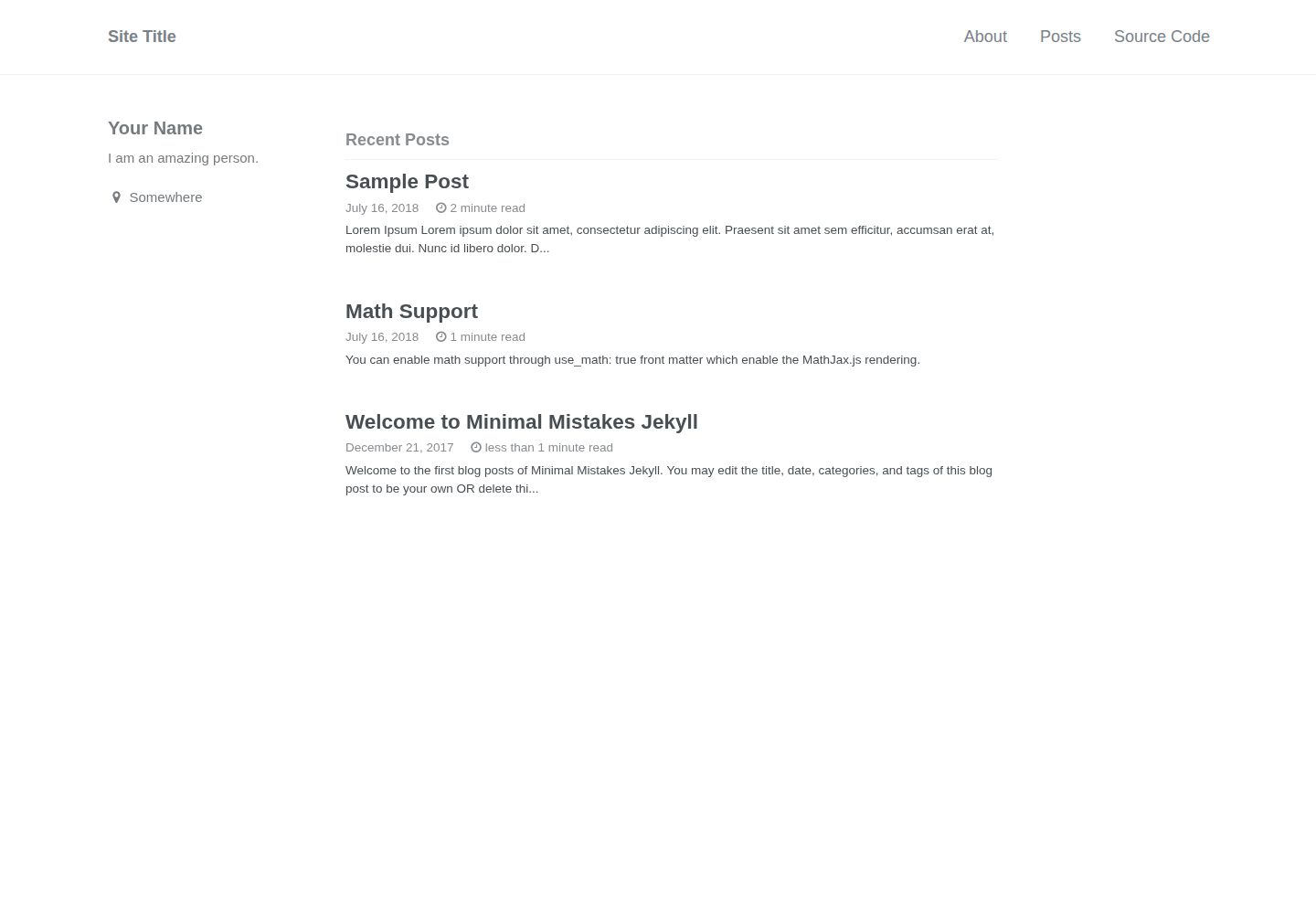The width and height of the screenshot is (1316, 914).
Task: Click the Recent Posts heading
Action: click(398, 140)
